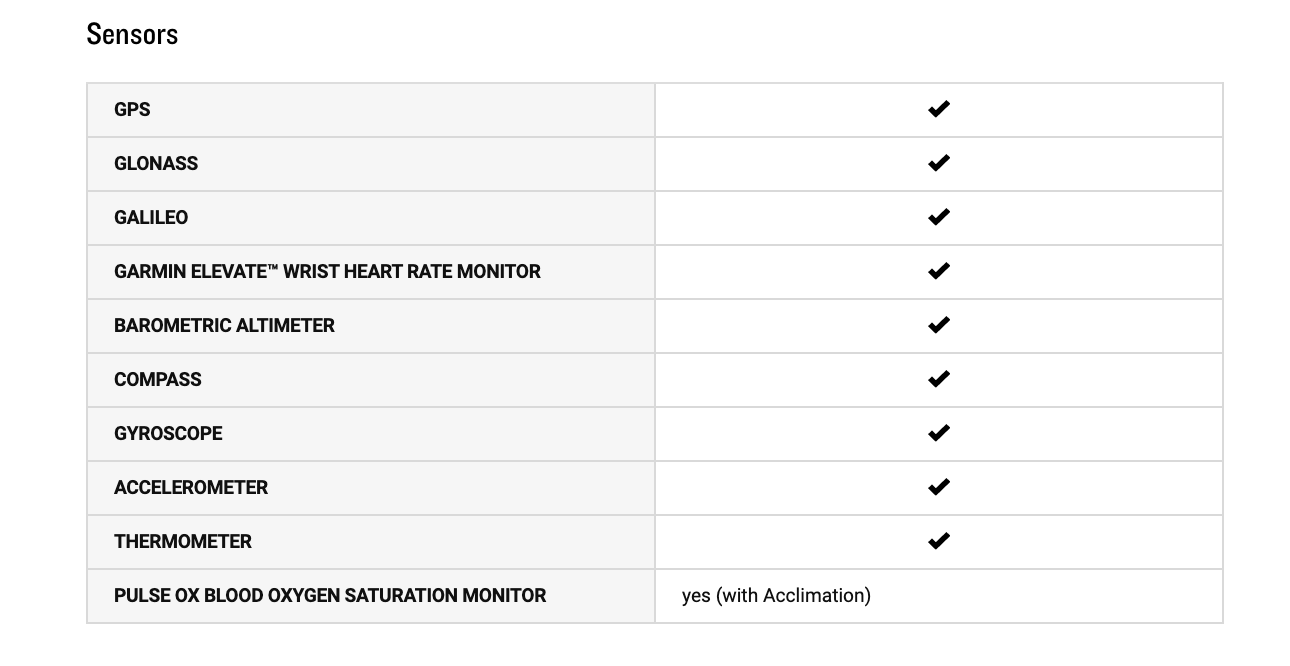Image resolution: width=1290 pixels, height=666 pixels.
Task: Click Garmin Elevate Wrist Heart Rate Monitor text
Action: coord(327,272)
